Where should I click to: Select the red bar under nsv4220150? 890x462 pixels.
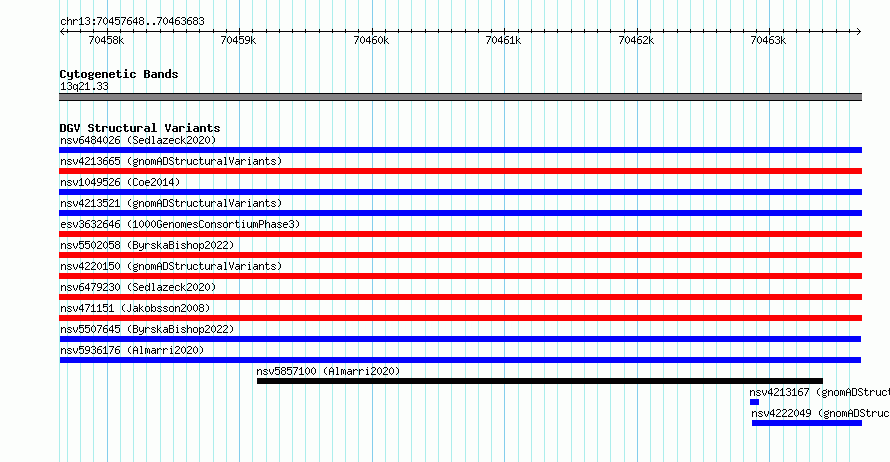coord(460,276)
